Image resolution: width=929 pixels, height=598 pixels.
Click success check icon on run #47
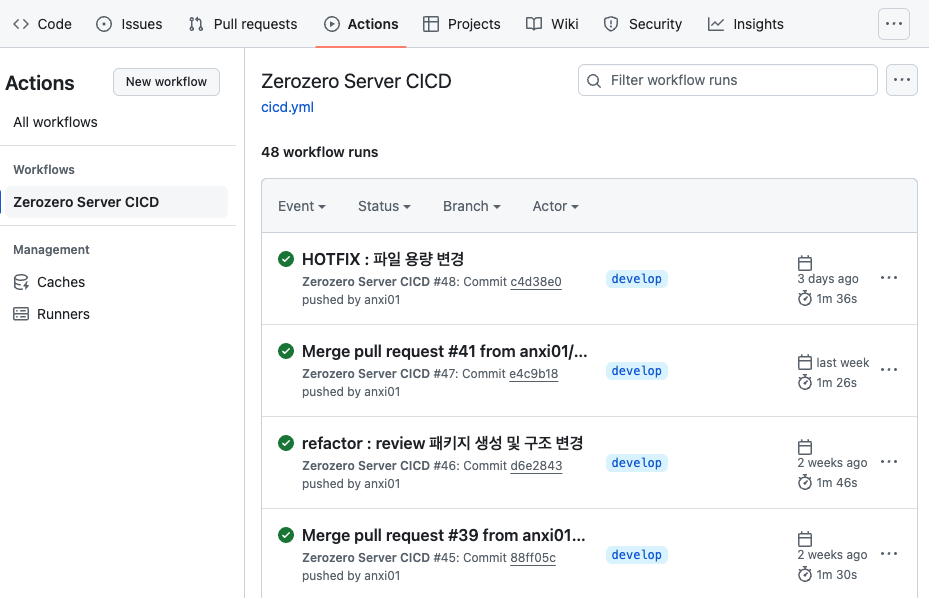(286, 351)
